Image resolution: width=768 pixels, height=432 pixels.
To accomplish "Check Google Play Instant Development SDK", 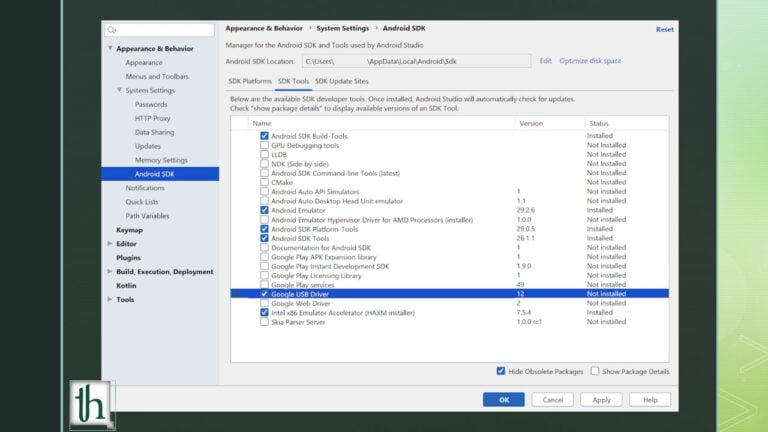I will [x=264, y=266].
